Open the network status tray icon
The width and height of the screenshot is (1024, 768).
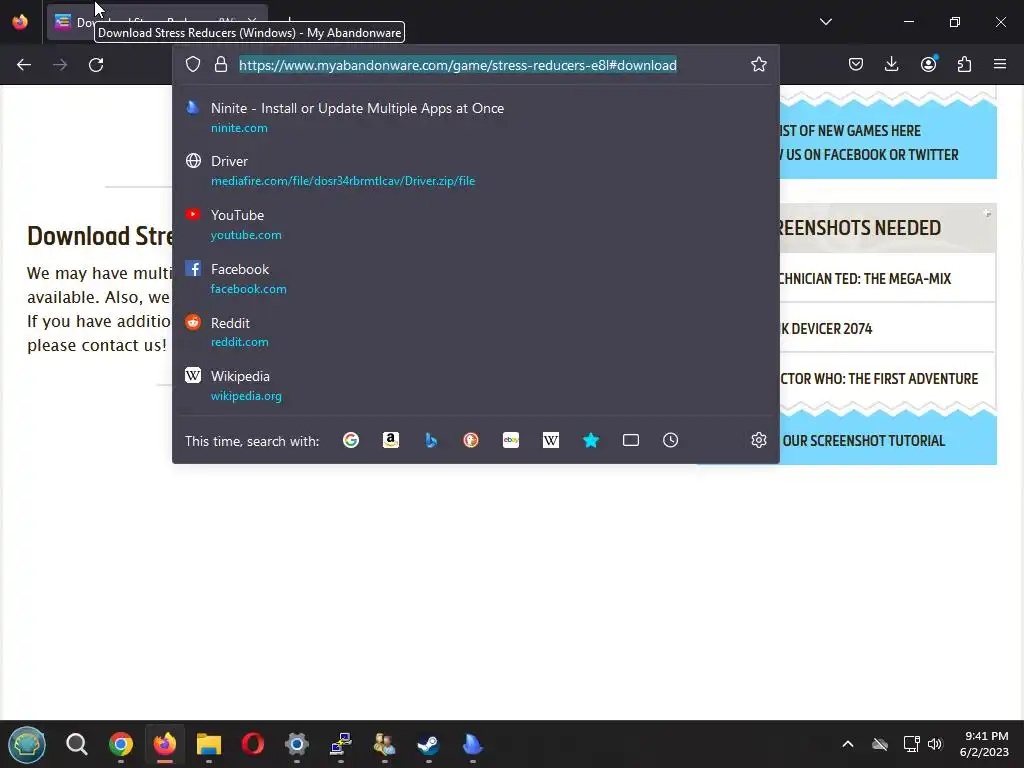point(911,744)
